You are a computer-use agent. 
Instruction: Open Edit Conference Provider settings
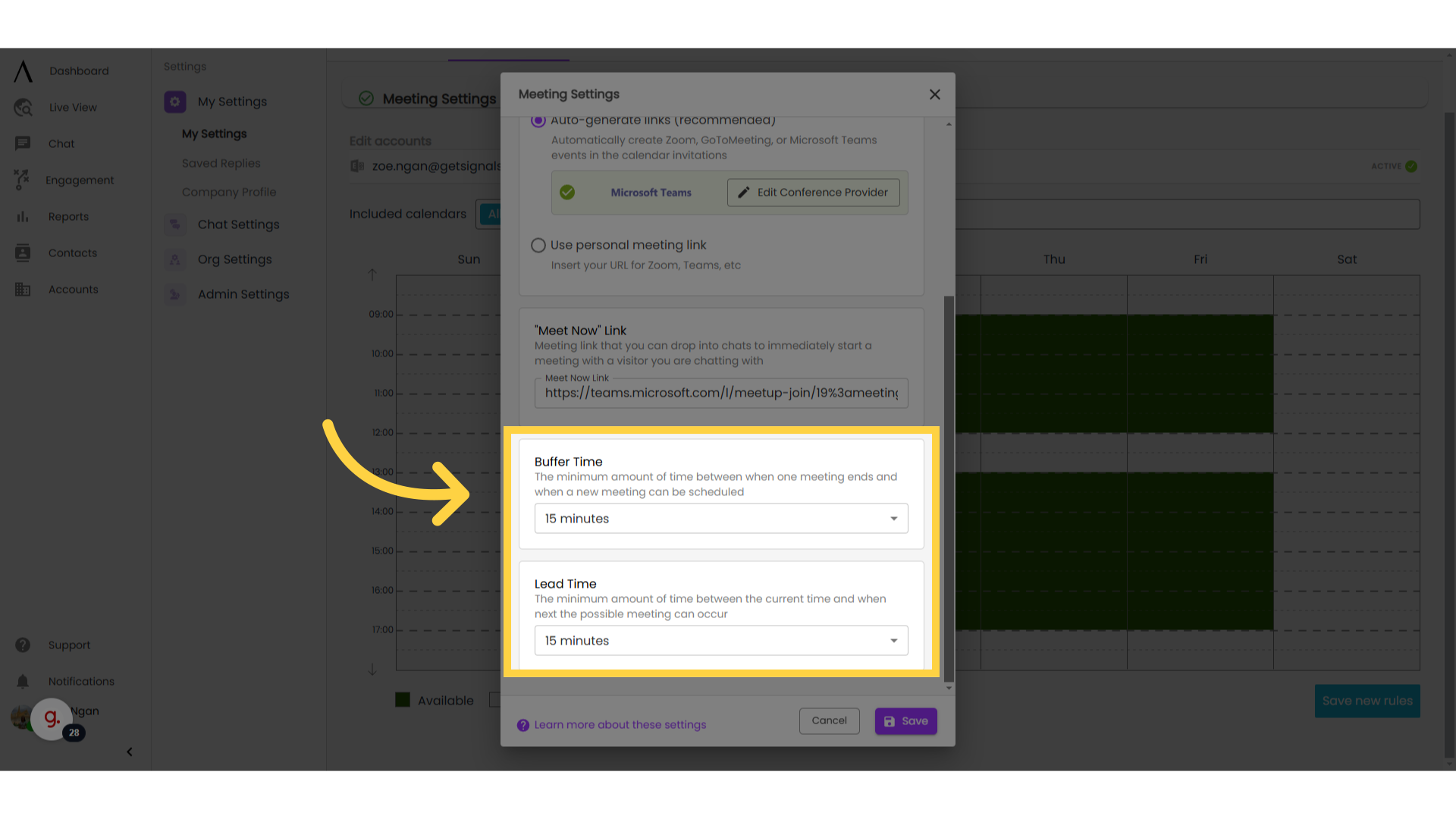point(812,192)
